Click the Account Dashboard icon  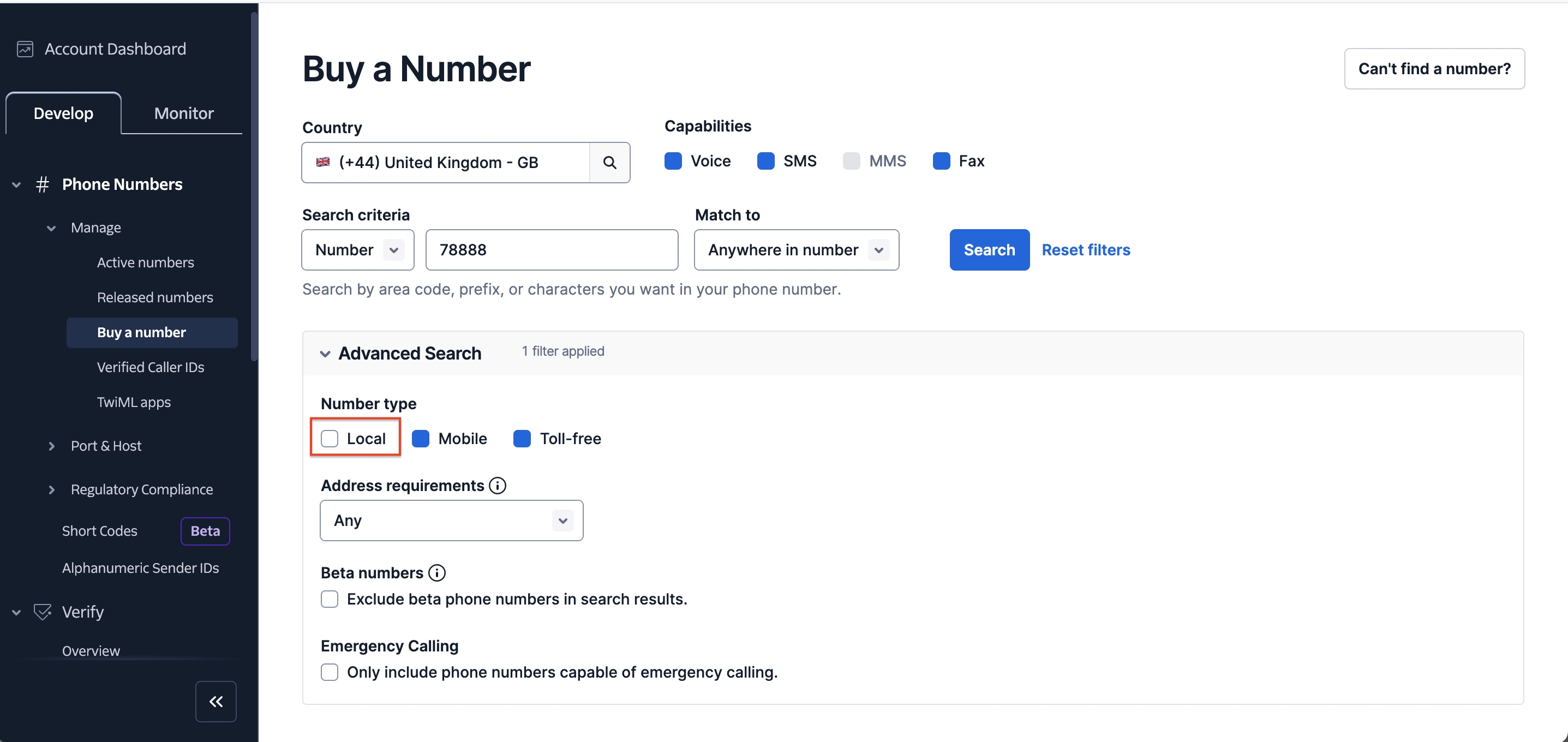click(x=25, y=49)
